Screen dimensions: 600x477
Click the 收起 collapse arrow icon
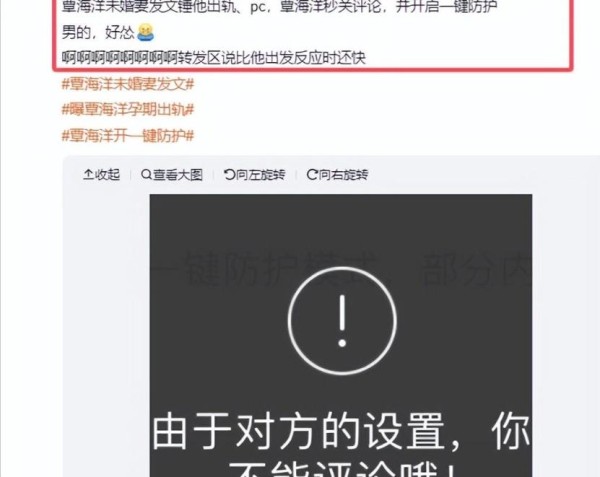(88, 174)
